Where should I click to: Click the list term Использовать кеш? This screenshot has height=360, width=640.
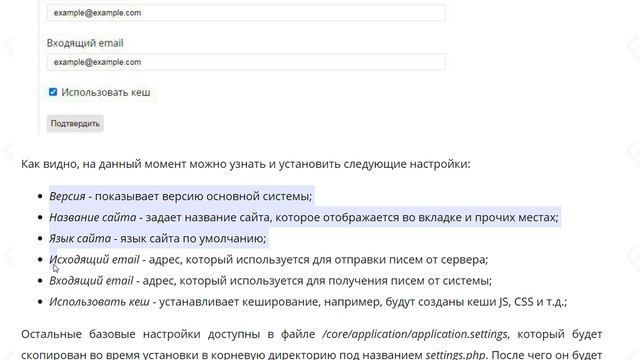pos(99,302)
